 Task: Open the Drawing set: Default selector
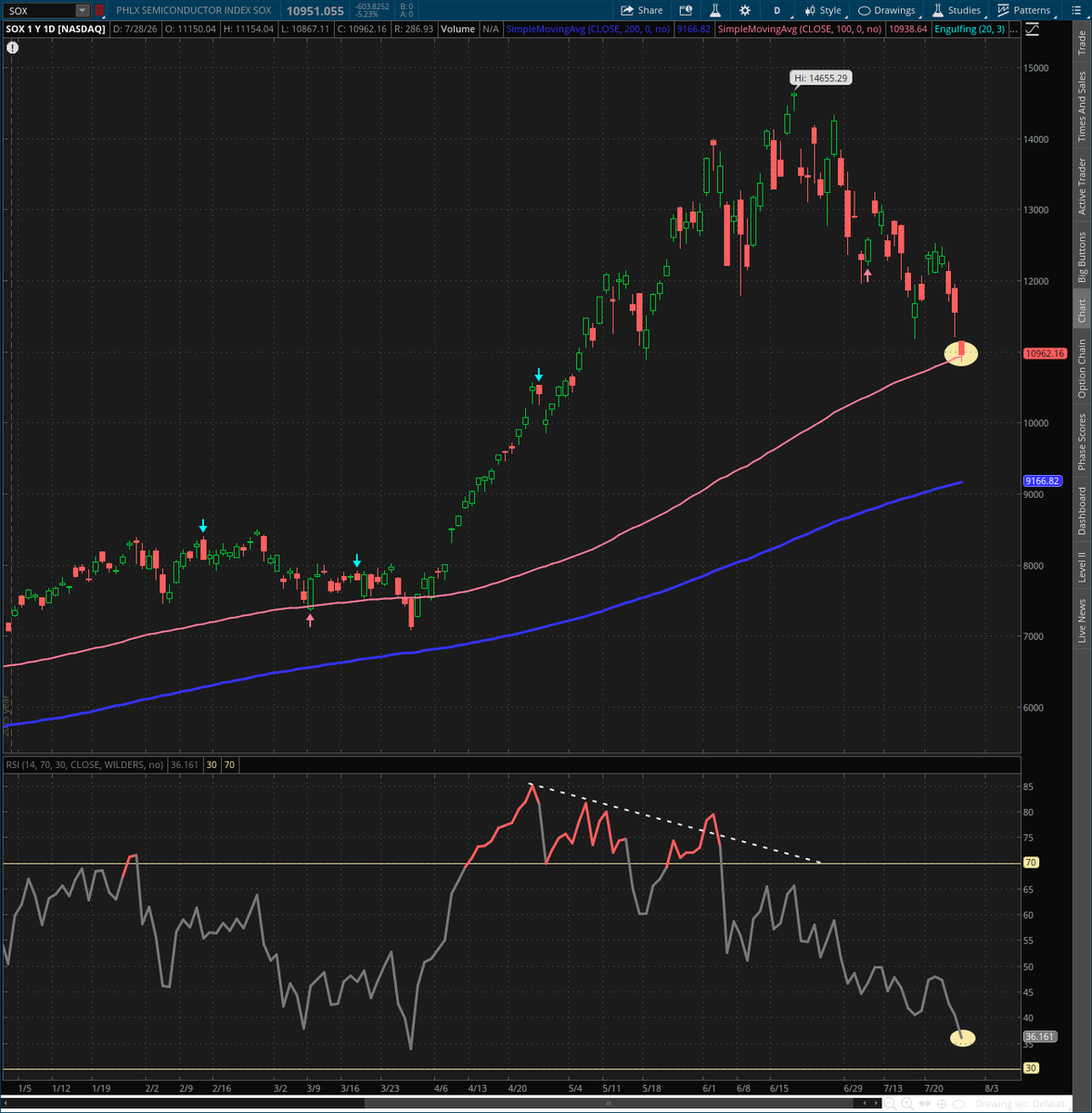[1020, 1104]
